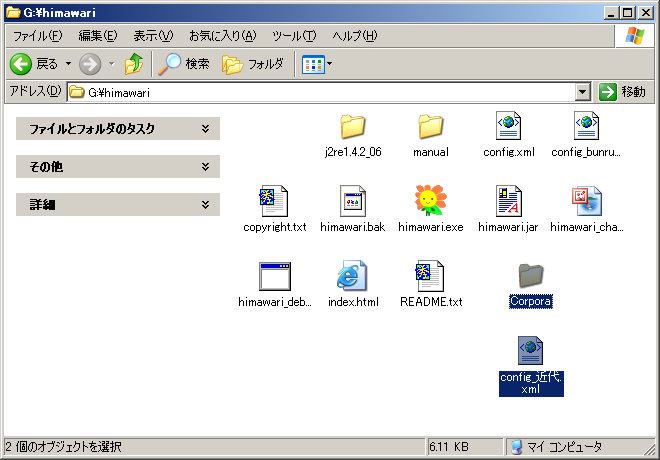Expand the 詳細 panel
The width and height of the screenshot is (660, 460).
[x=204, y=205]
